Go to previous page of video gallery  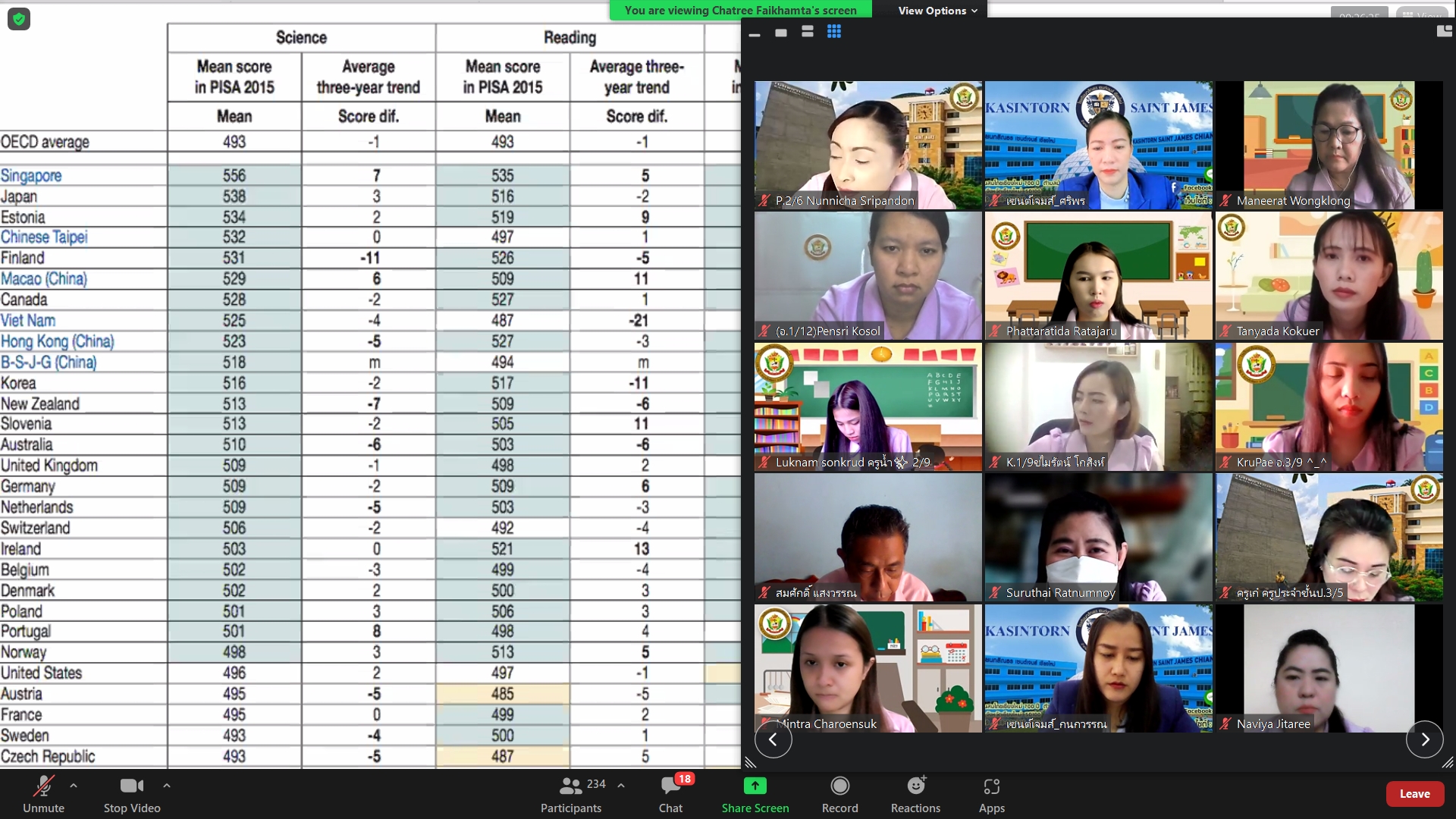point(773,739)
